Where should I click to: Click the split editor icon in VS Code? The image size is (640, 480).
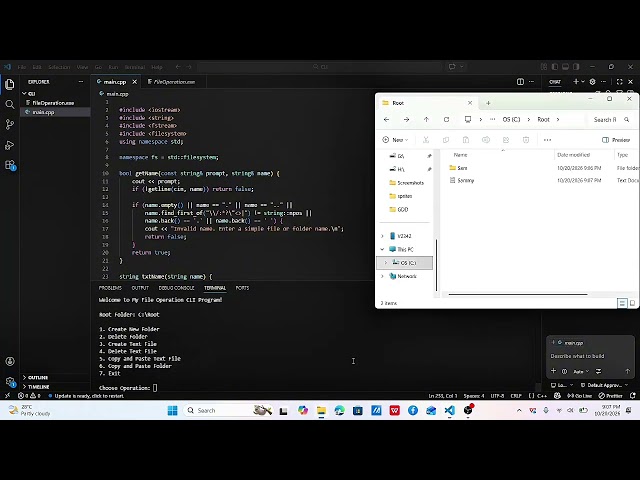(520, 82)
